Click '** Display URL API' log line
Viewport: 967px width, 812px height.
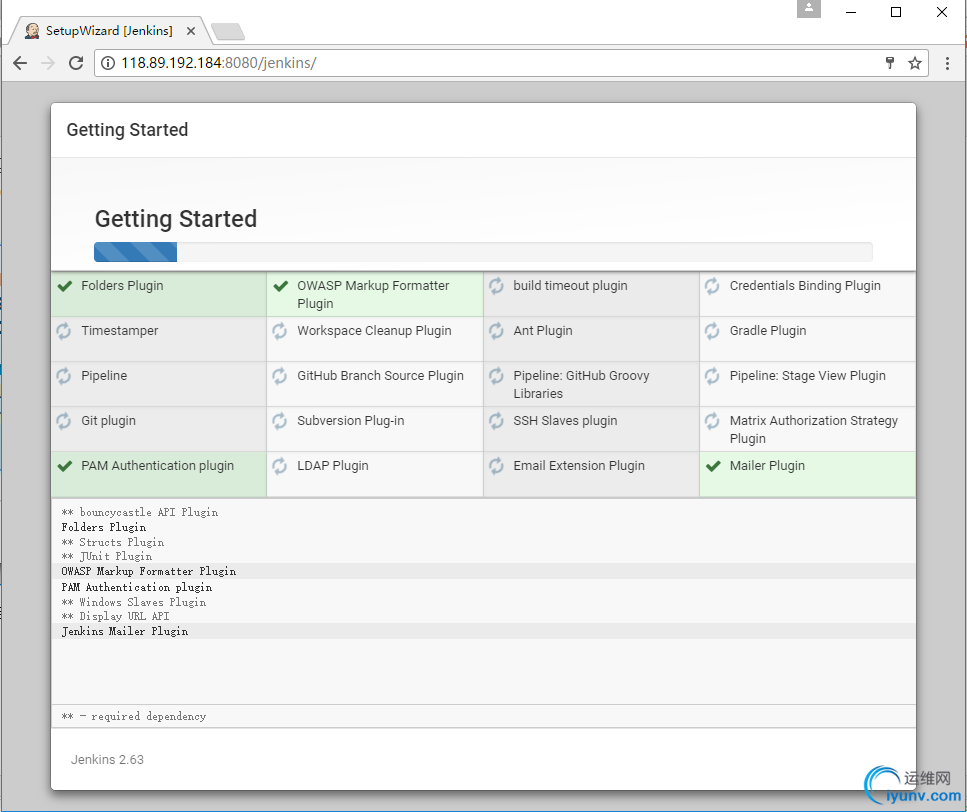[115, 616]
